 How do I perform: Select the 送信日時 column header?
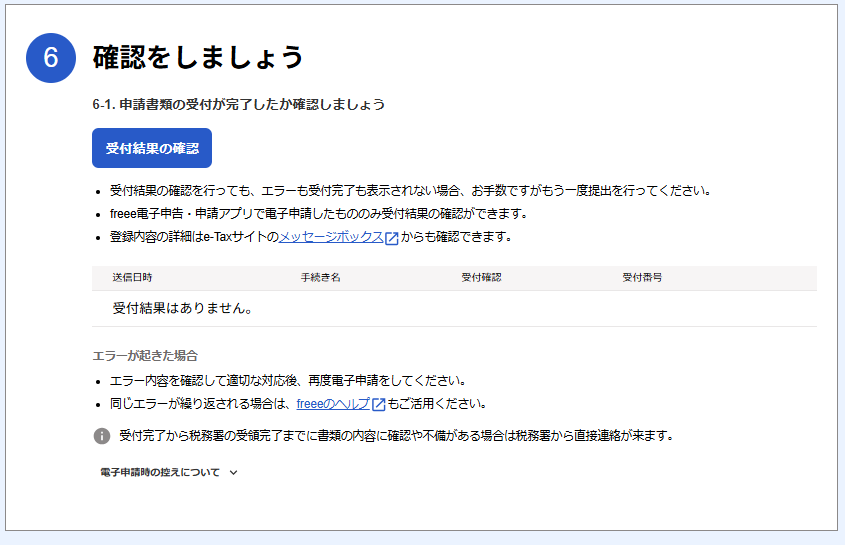(133, 278)
